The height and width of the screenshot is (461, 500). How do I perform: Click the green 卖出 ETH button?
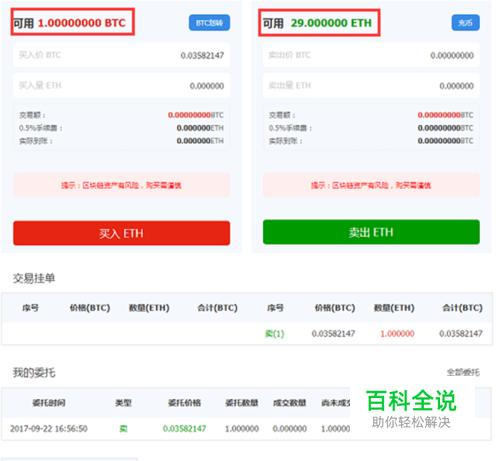371,232
